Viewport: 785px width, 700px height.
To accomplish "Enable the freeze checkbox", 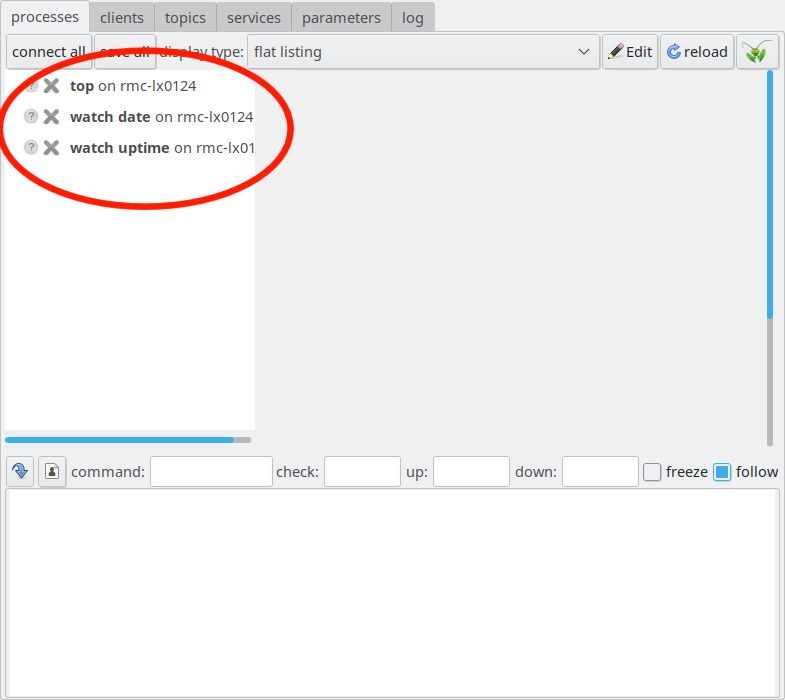I will click(652, 472).
